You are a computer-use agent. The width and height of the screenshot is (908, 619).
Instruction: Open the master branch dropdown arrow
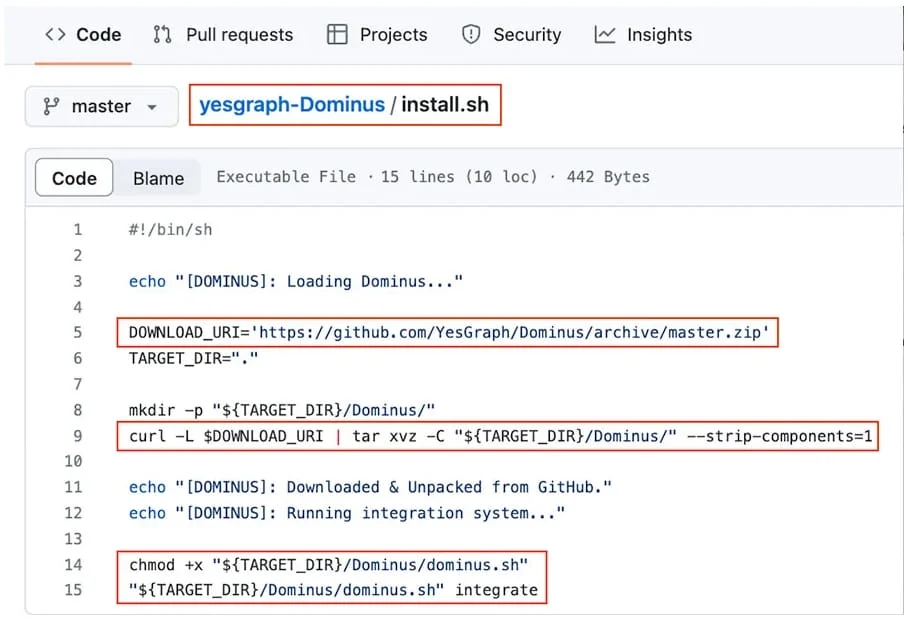tap(152, 107)
